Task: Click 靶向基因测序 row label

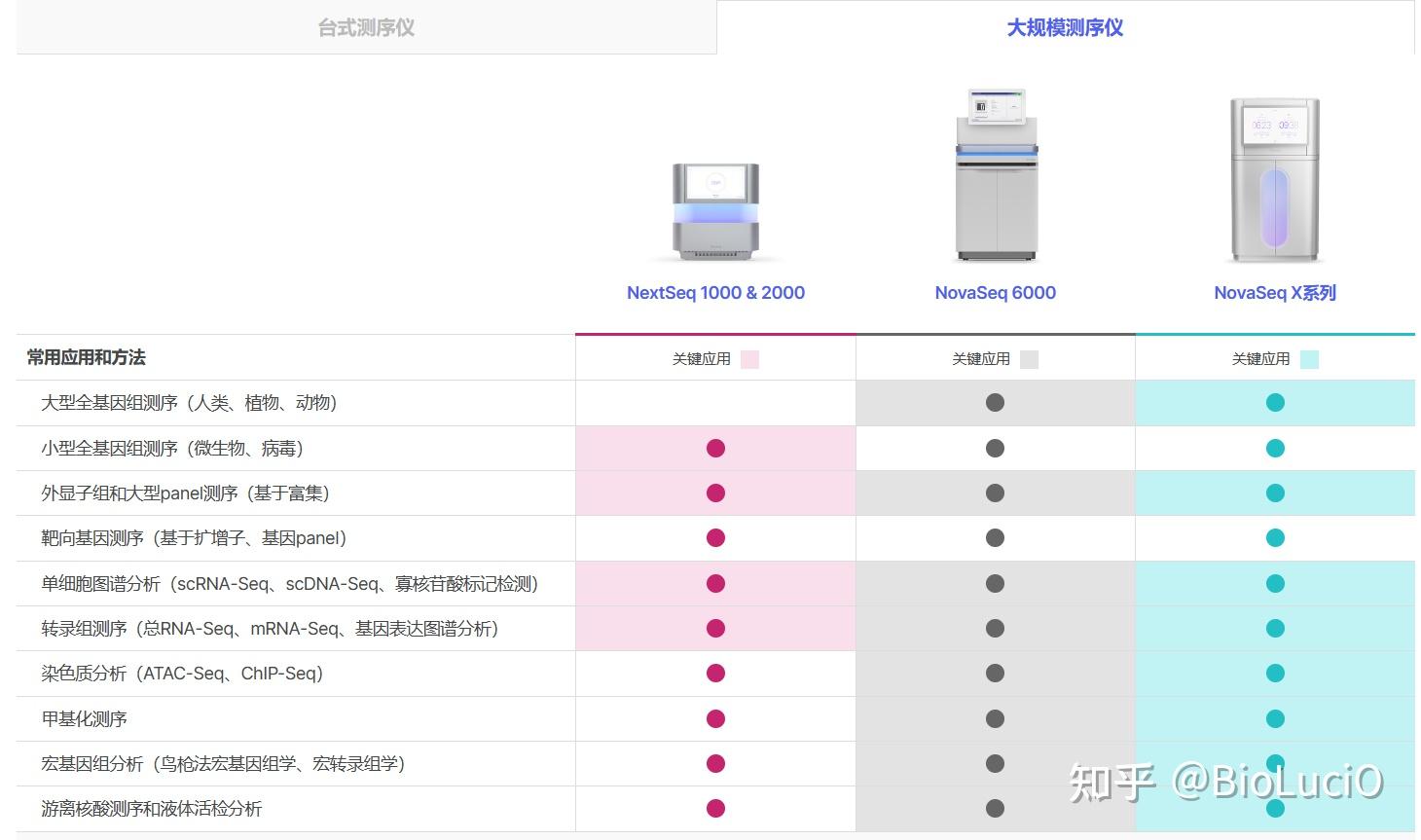Action: click(x=194, y=538)
